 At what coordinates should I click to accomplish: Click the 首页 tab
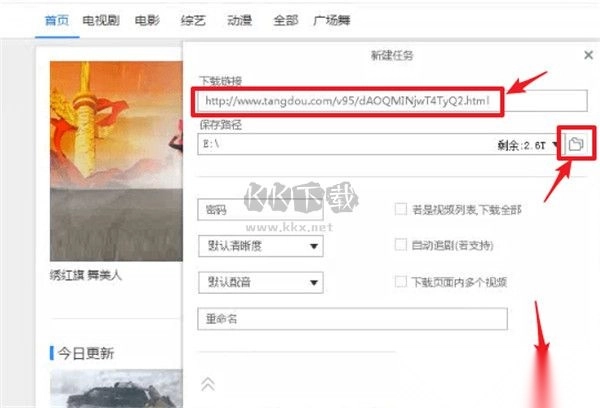click(x=57, y=20)
